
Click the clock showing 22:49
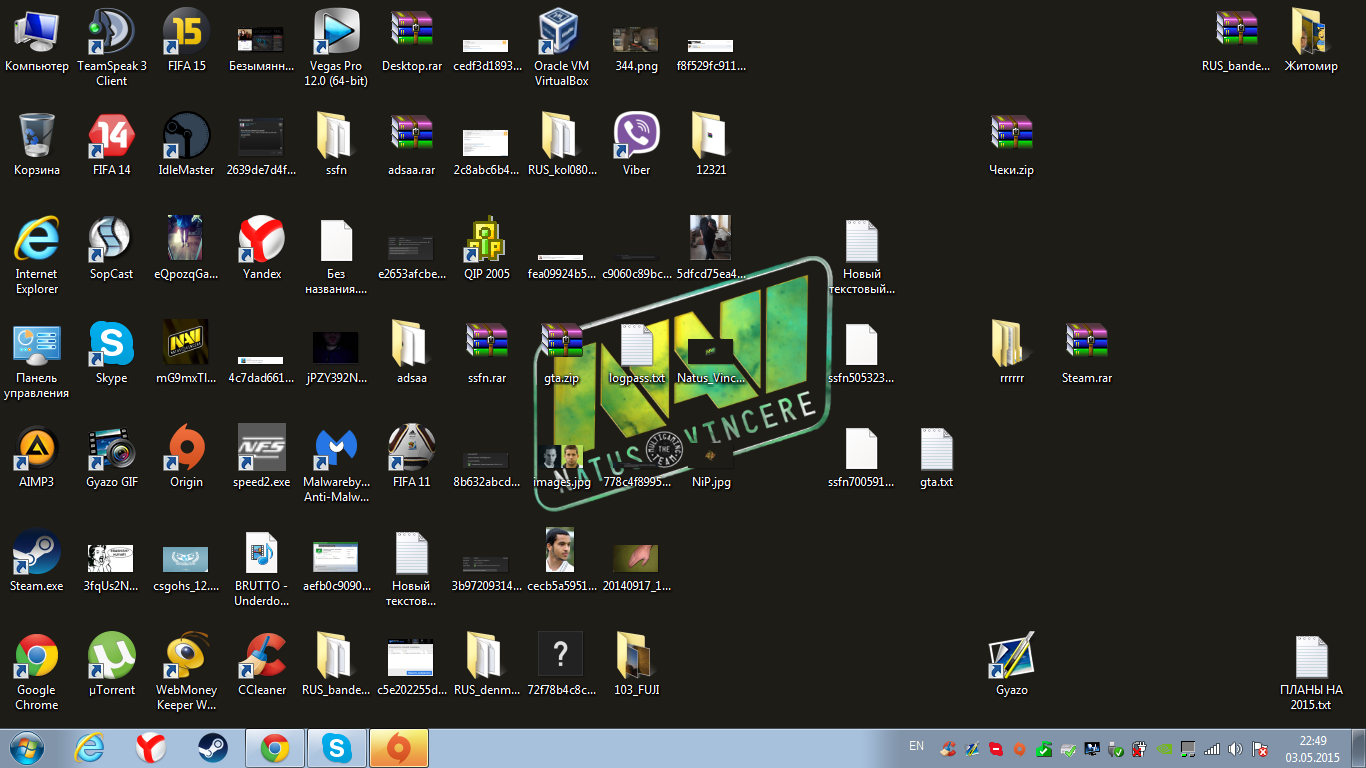pos(1312,748)
